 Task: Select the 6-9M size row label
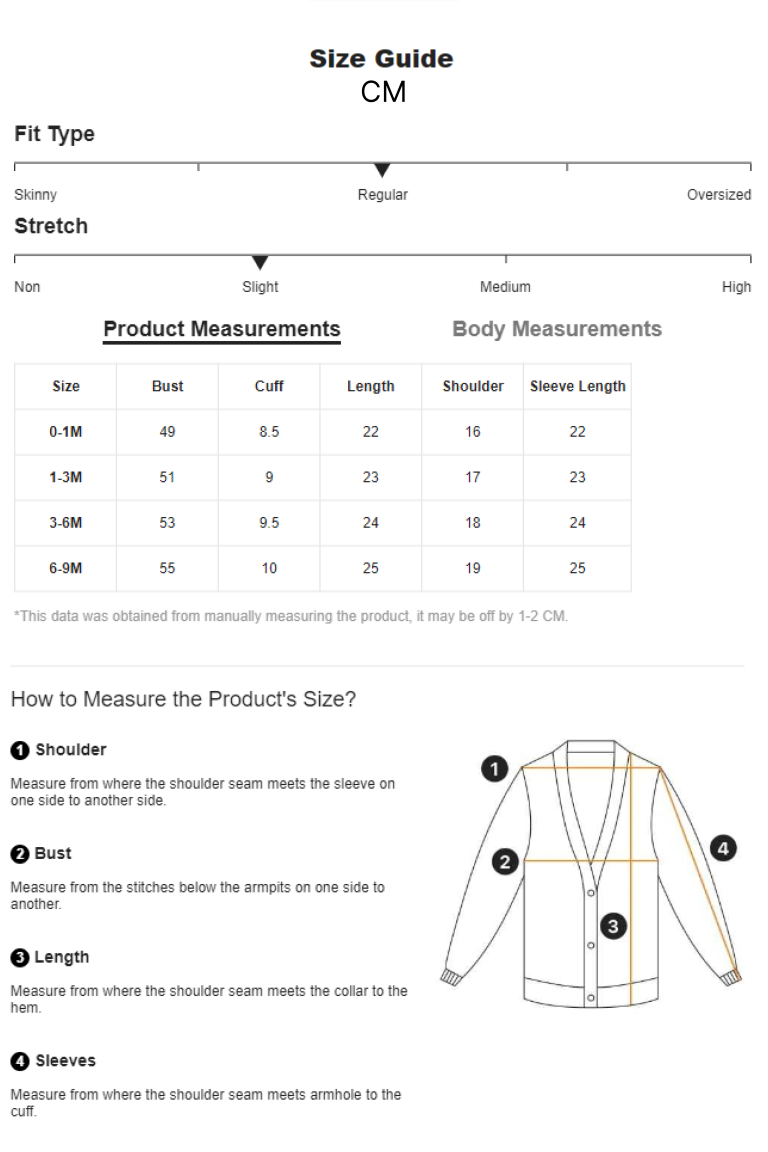(65, 568)
